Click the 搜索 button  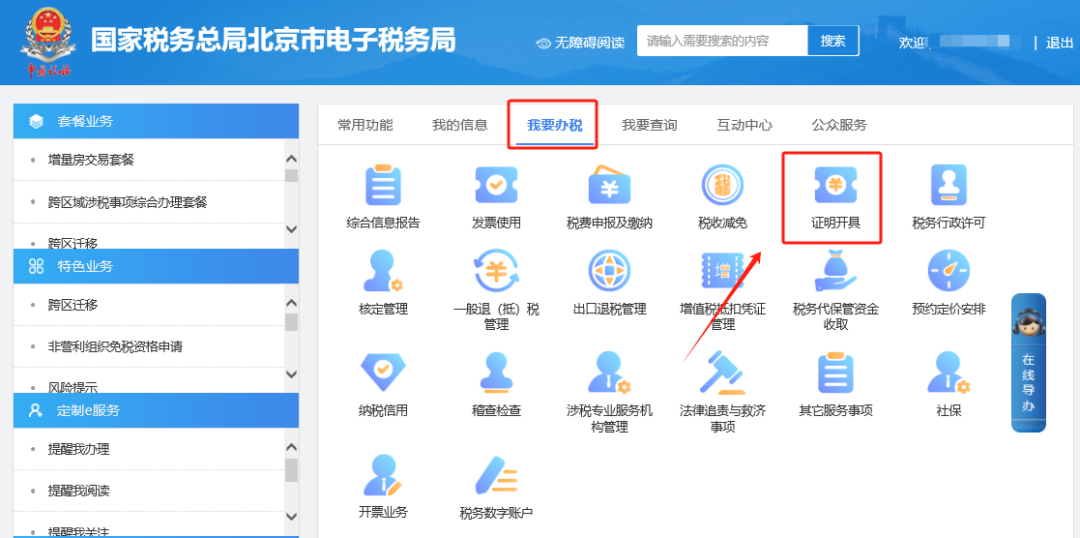point(833,41)
